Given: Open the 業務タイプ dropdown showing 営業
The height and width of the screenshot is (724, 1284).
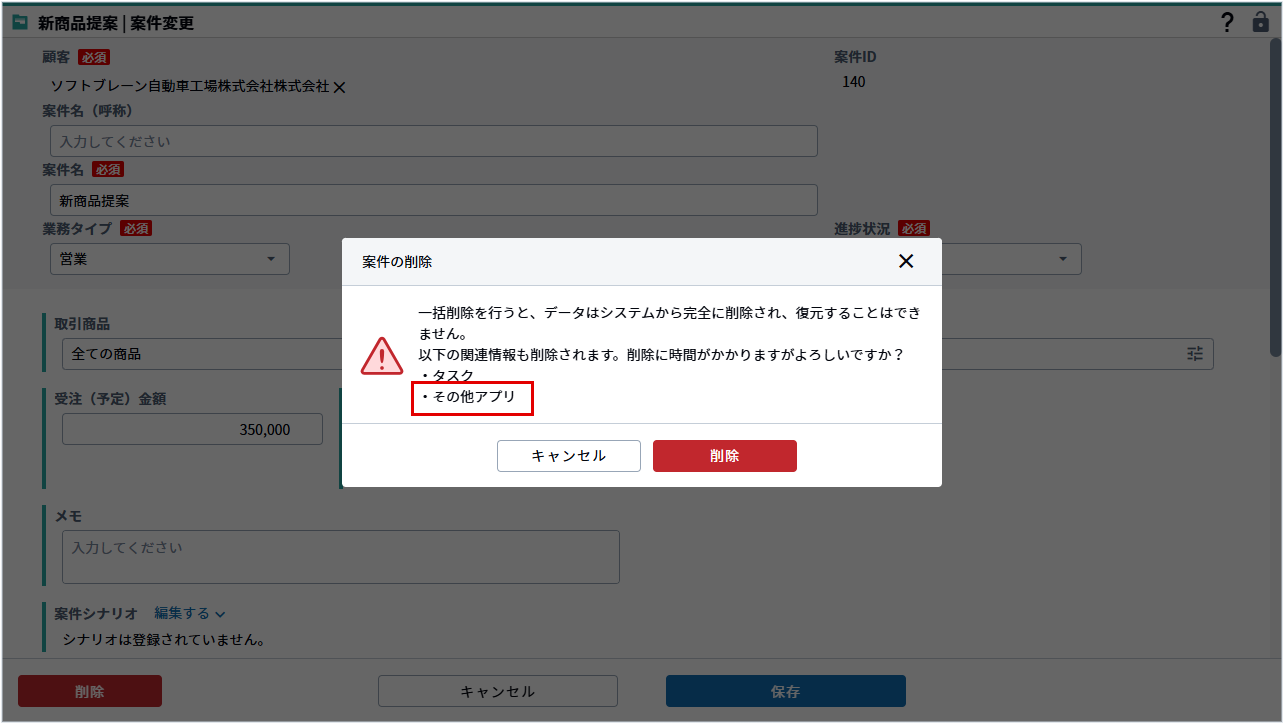Looking at the screenshot, I should tap(169, 259).
